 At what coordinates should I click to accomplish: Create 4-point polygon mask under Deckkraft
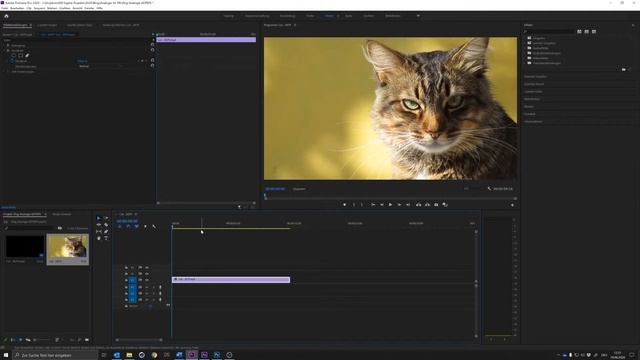20,56
